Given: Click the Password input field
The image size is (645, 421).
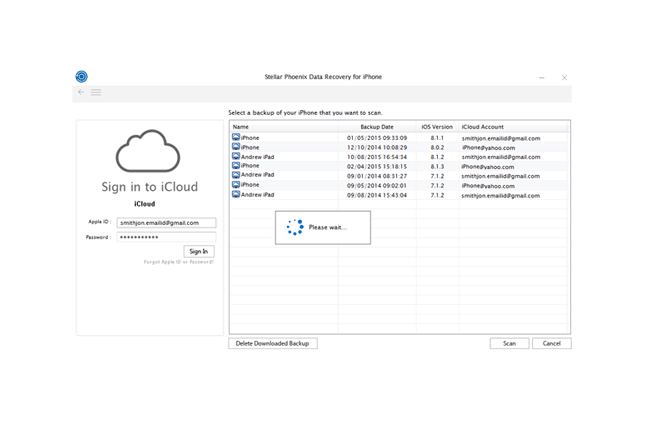Looking at the screenshot, I should [x=166, y=237].
